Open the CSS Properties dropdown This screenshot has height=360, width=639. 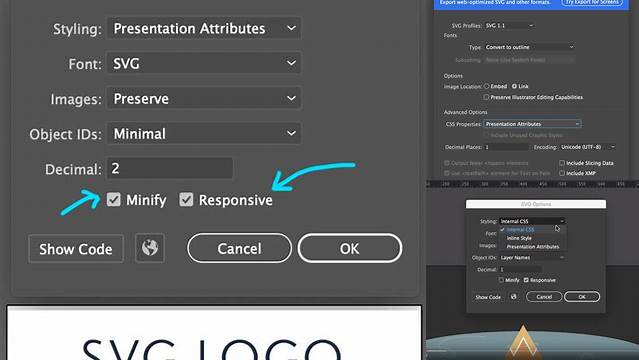click(532, 124)
